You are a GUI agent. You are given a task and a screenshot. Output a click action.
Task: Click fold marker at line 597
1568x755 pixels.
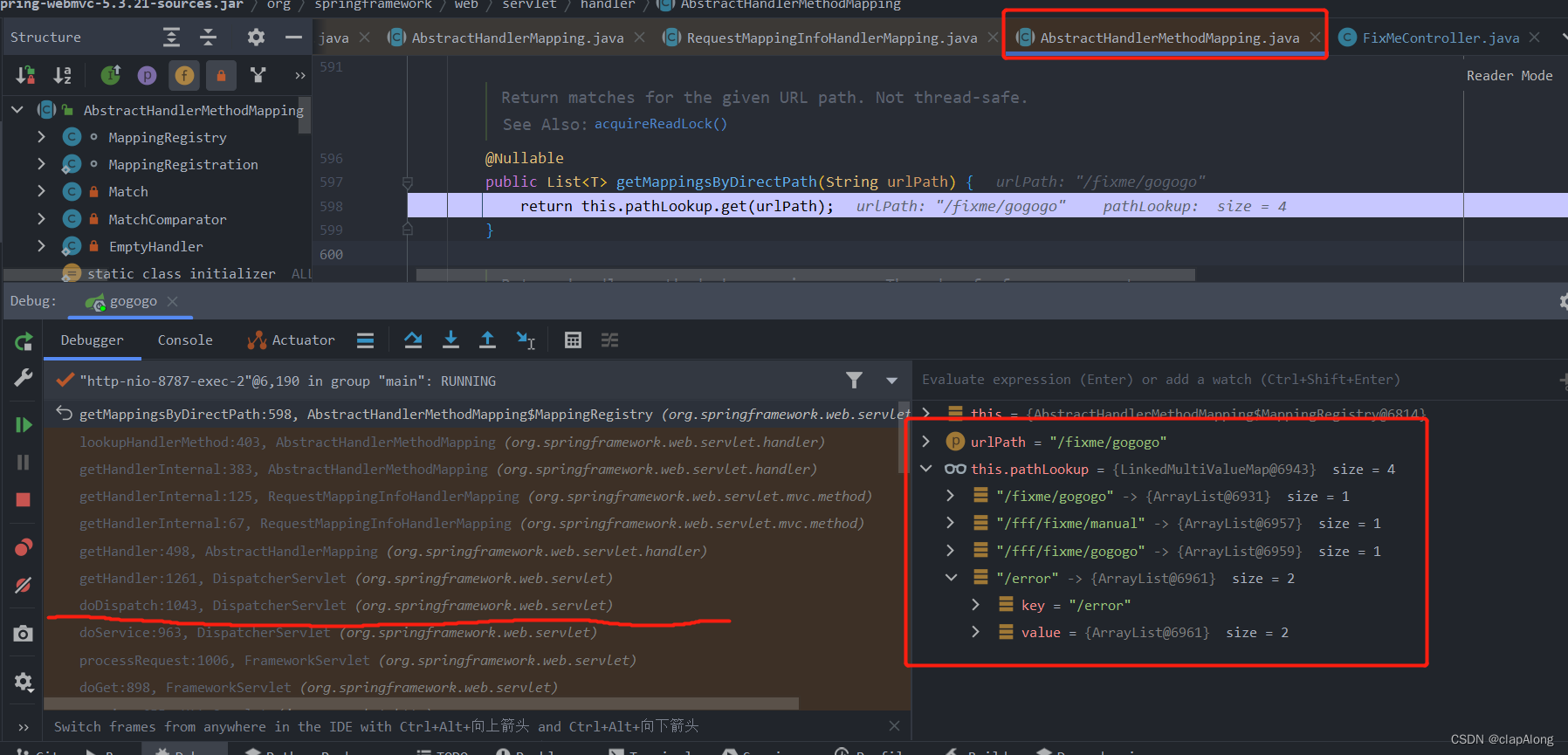point(408,182)
